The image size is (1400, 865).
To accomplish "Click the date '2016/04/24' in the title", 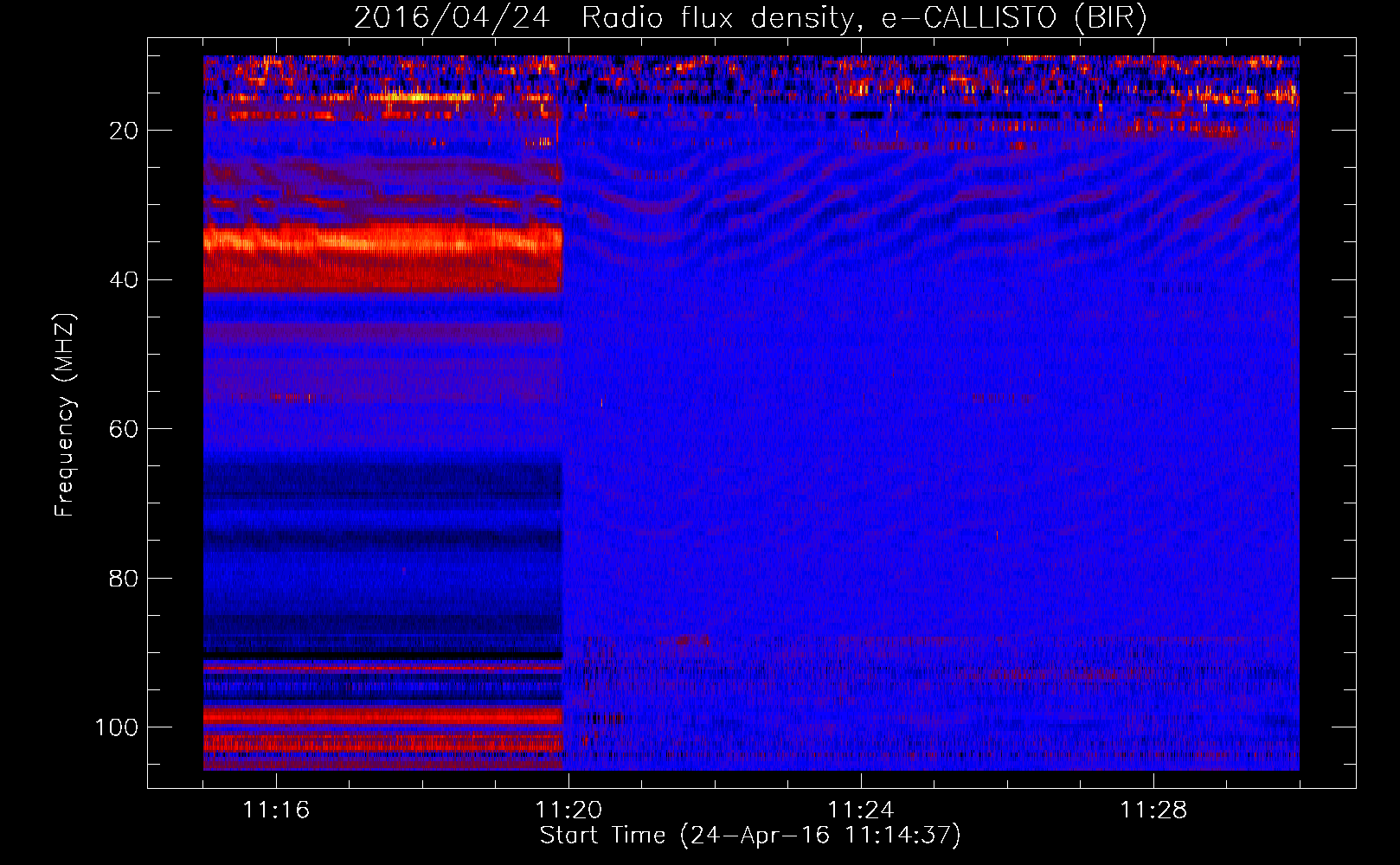I will click(452, 18).
